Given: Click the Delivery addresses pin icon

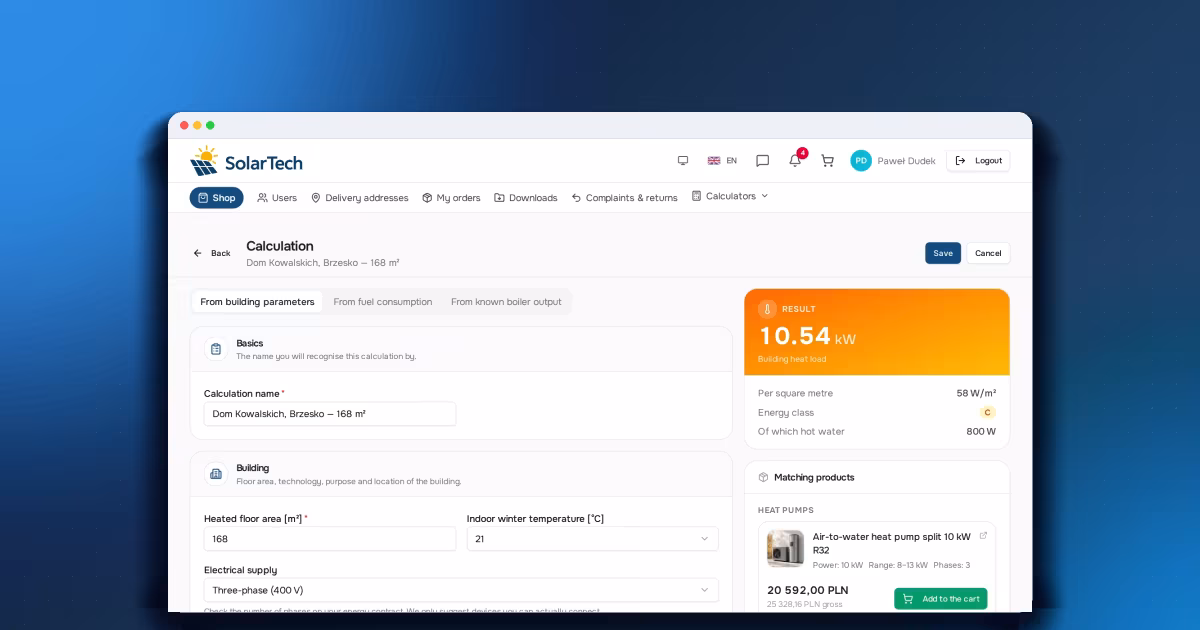Looking at the screenshot, I should (x=316, y=197).
